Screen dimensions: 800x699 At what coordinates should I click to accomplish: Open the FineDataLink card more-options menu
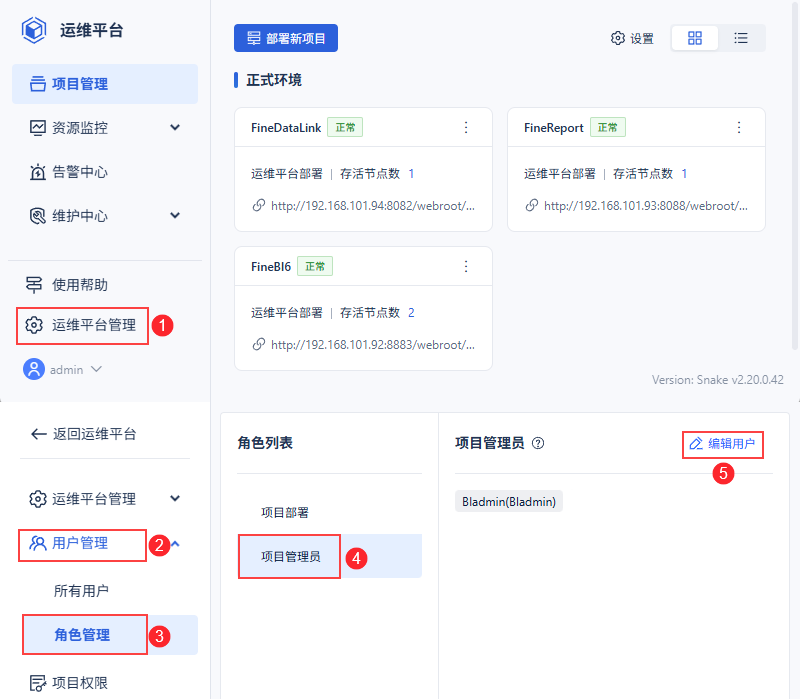tap(466, 128)
